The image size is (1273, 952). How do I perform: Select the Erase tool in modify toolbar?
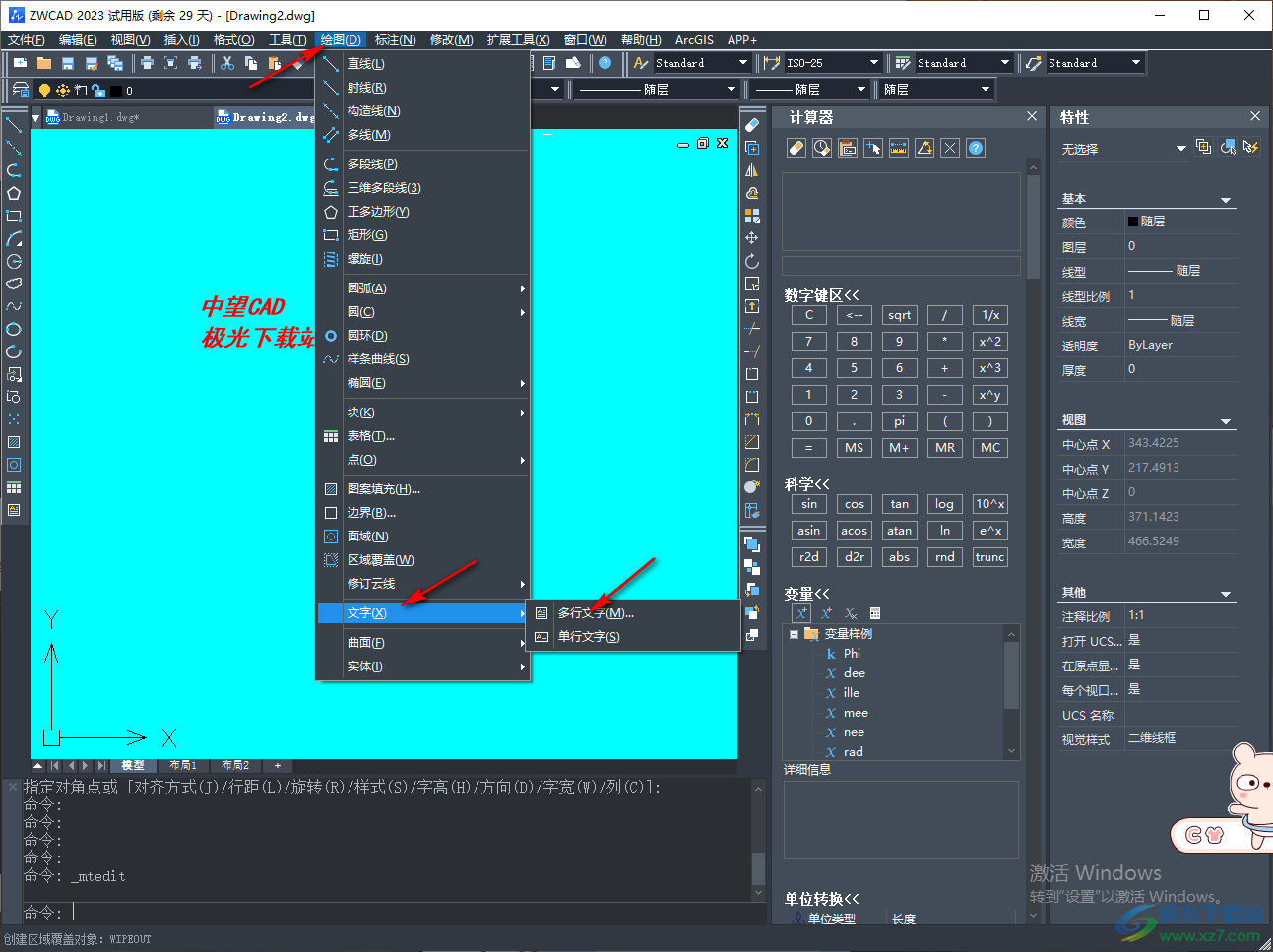[752, 125]
